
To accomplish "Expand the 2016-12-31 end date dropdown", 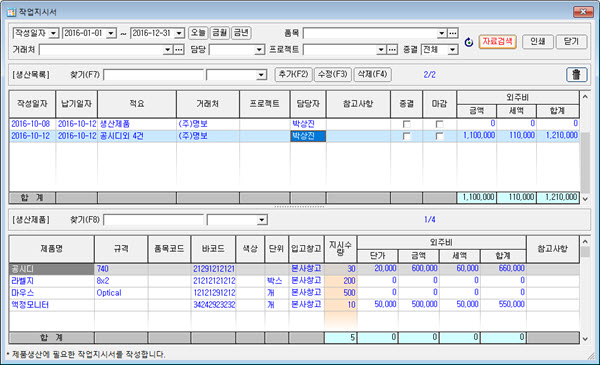I will click(x=179, y=33).
